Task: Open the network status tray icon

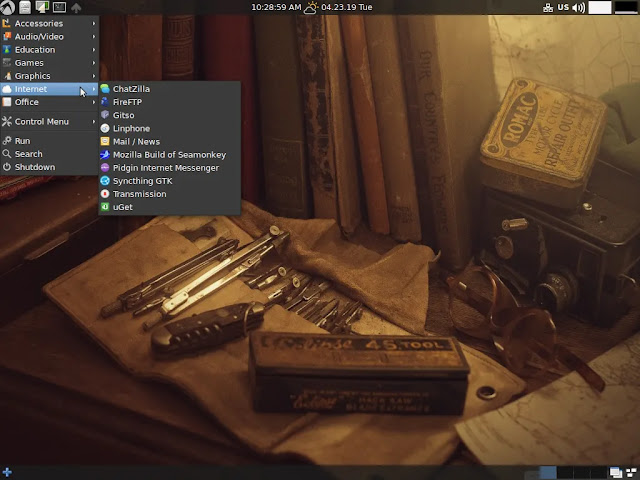Action: click(x=548, y=7)
